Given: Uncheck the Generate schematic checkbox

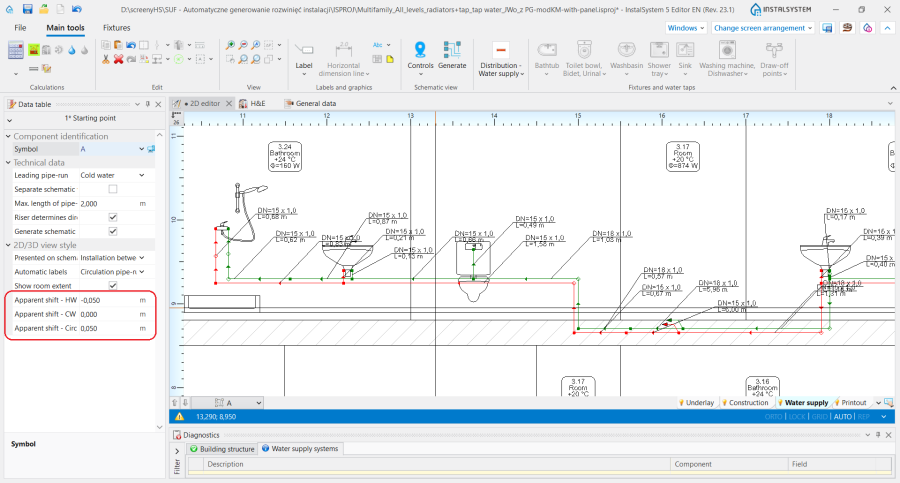Looking at the screenshot, I should pyautogui.click(x=113, y=231).
